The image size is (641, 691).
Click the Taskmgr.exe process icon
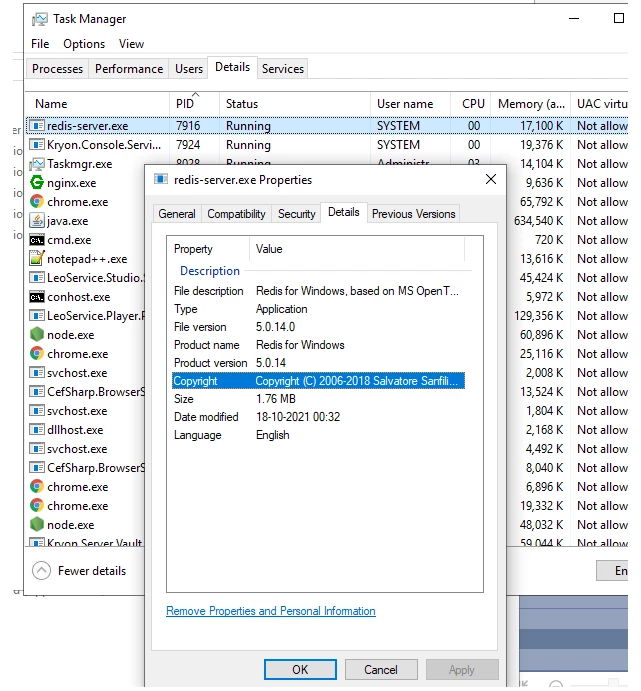(37, 163)
